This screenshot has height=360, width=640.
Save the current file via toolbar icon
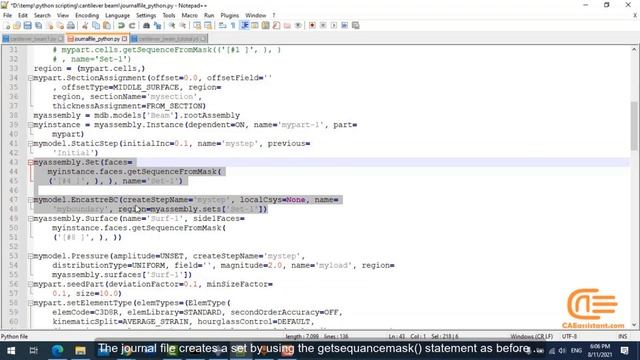pos(28,26)
